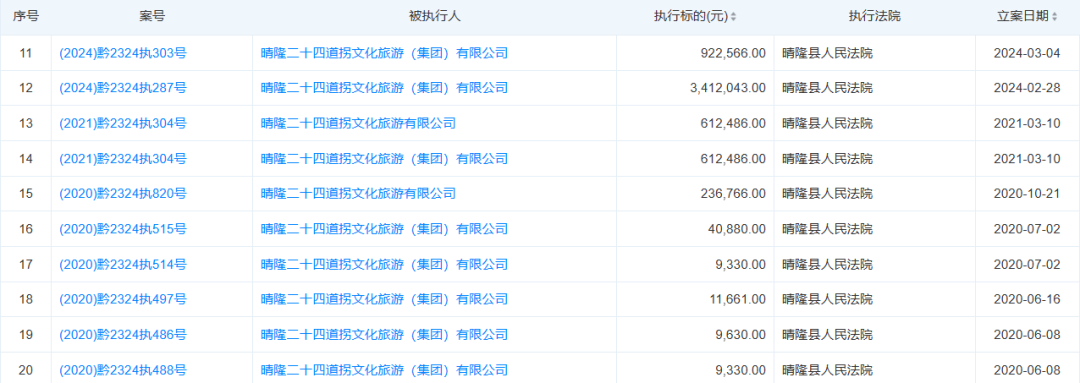Screen dimensions: 1080x383
Task: Open the 被执行人 company link in row 18
Action: coord(384,300)
